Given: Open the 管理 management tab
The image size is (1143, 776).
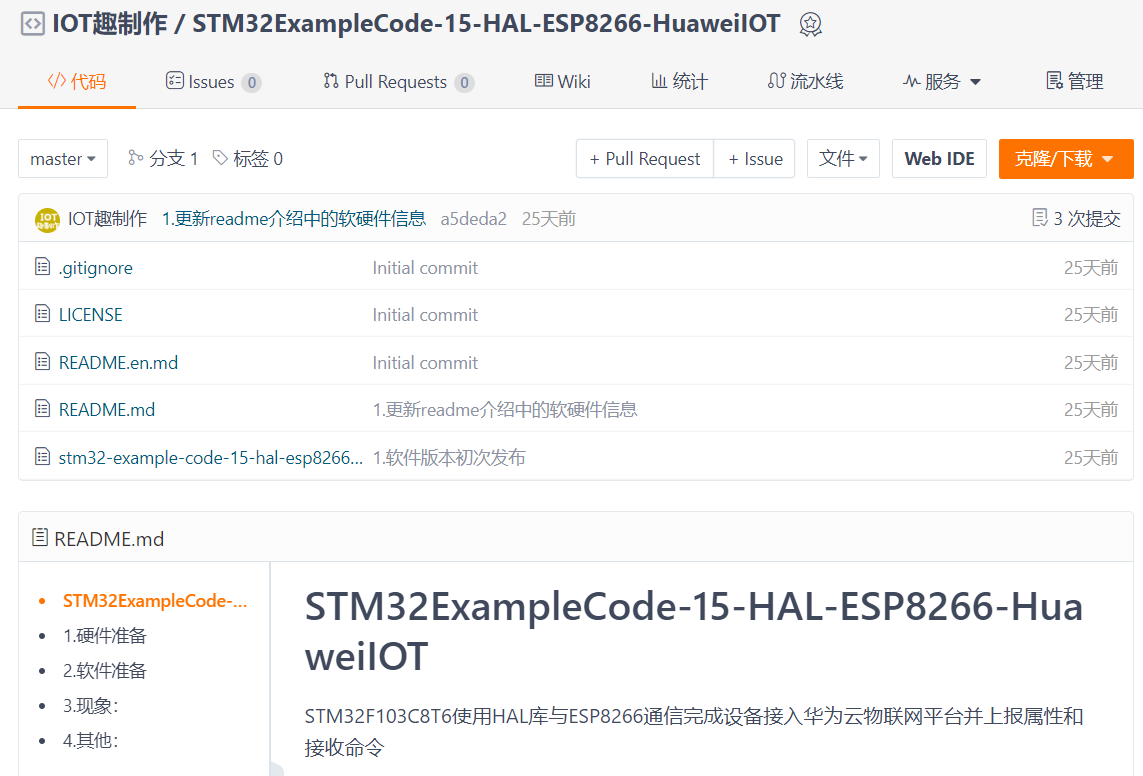Looking at the screenshot, I should [x=1074, y=82].
